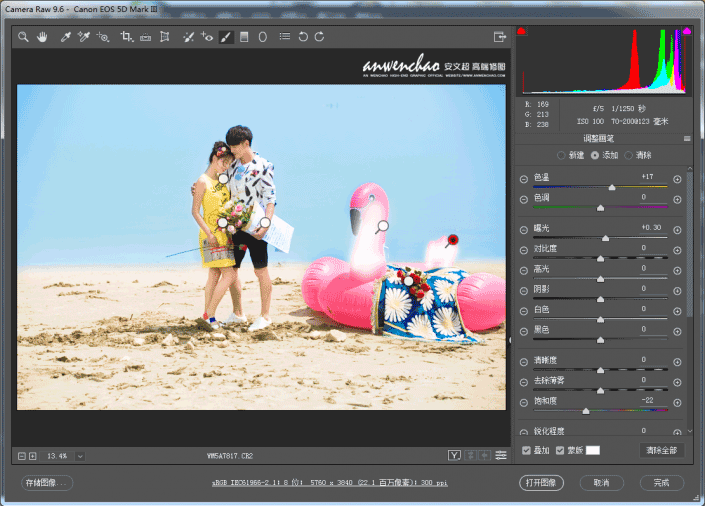
Task: Decrease 色温 with its minus button
Action: 523,179
